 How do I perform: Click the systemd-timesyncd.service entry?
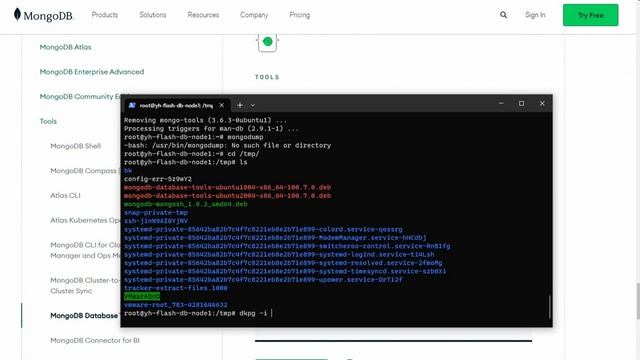[285, 271]
